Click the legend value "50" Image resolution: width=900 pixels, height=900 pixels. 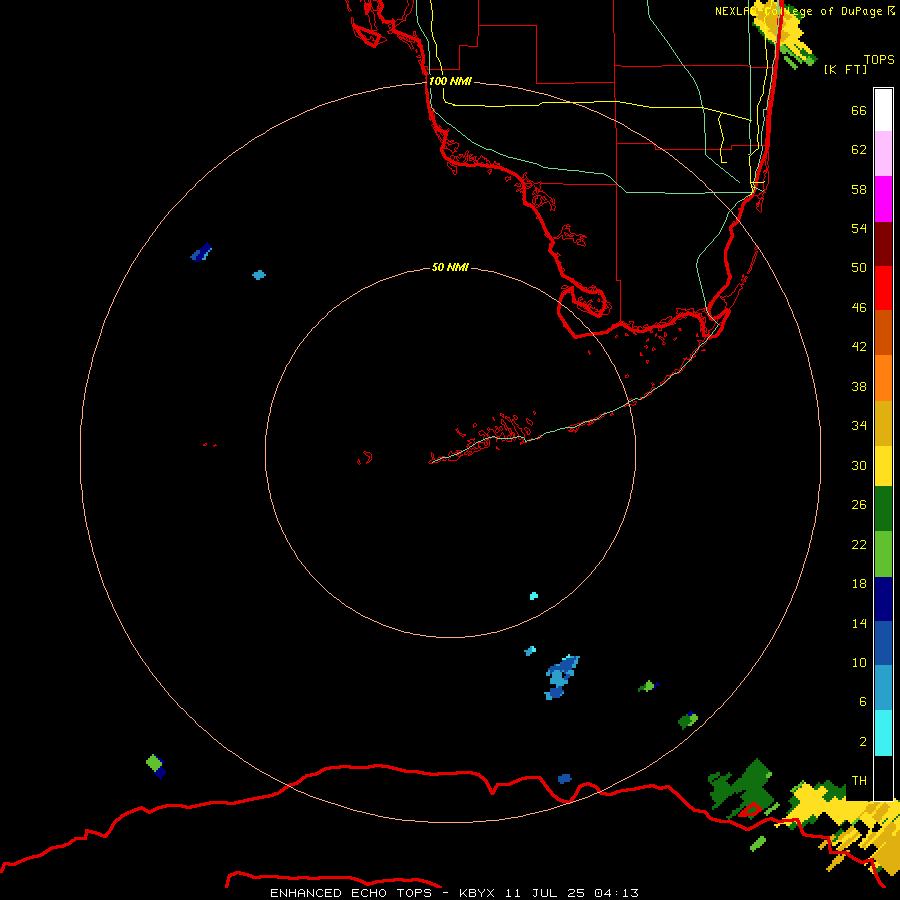(x=859, y=267)
